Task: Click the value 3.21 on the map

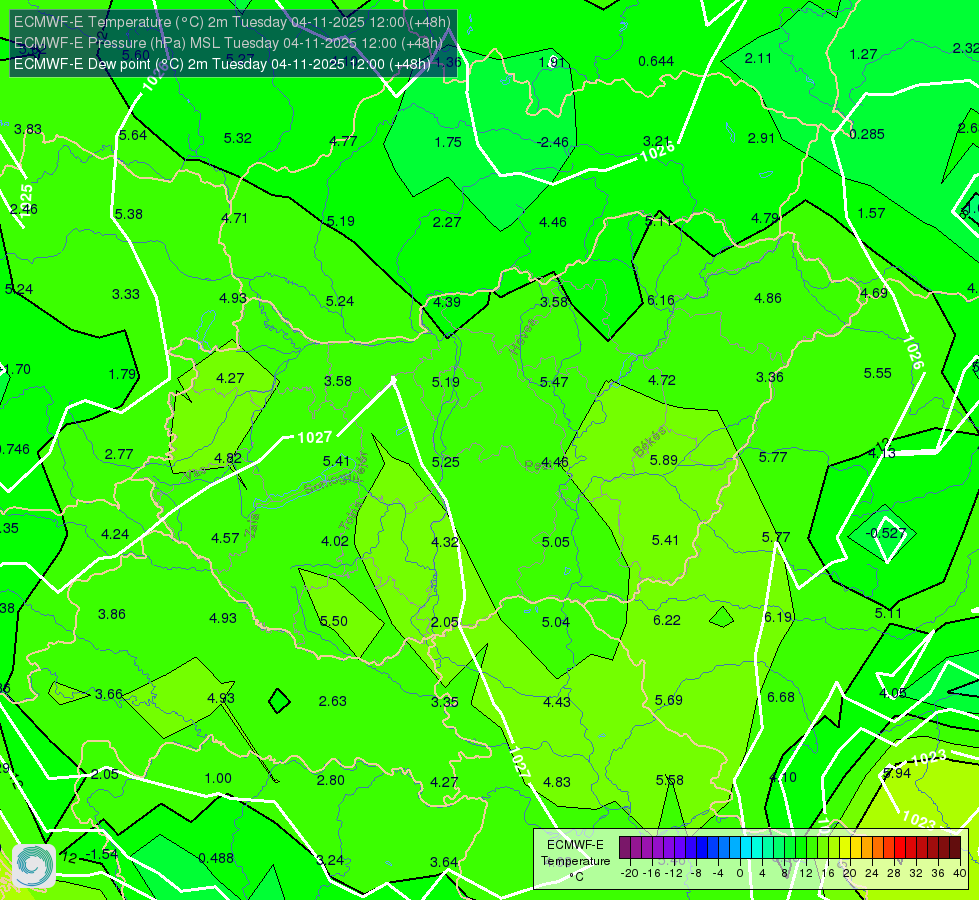Action: pyautogui.click(x=656, y=141)
